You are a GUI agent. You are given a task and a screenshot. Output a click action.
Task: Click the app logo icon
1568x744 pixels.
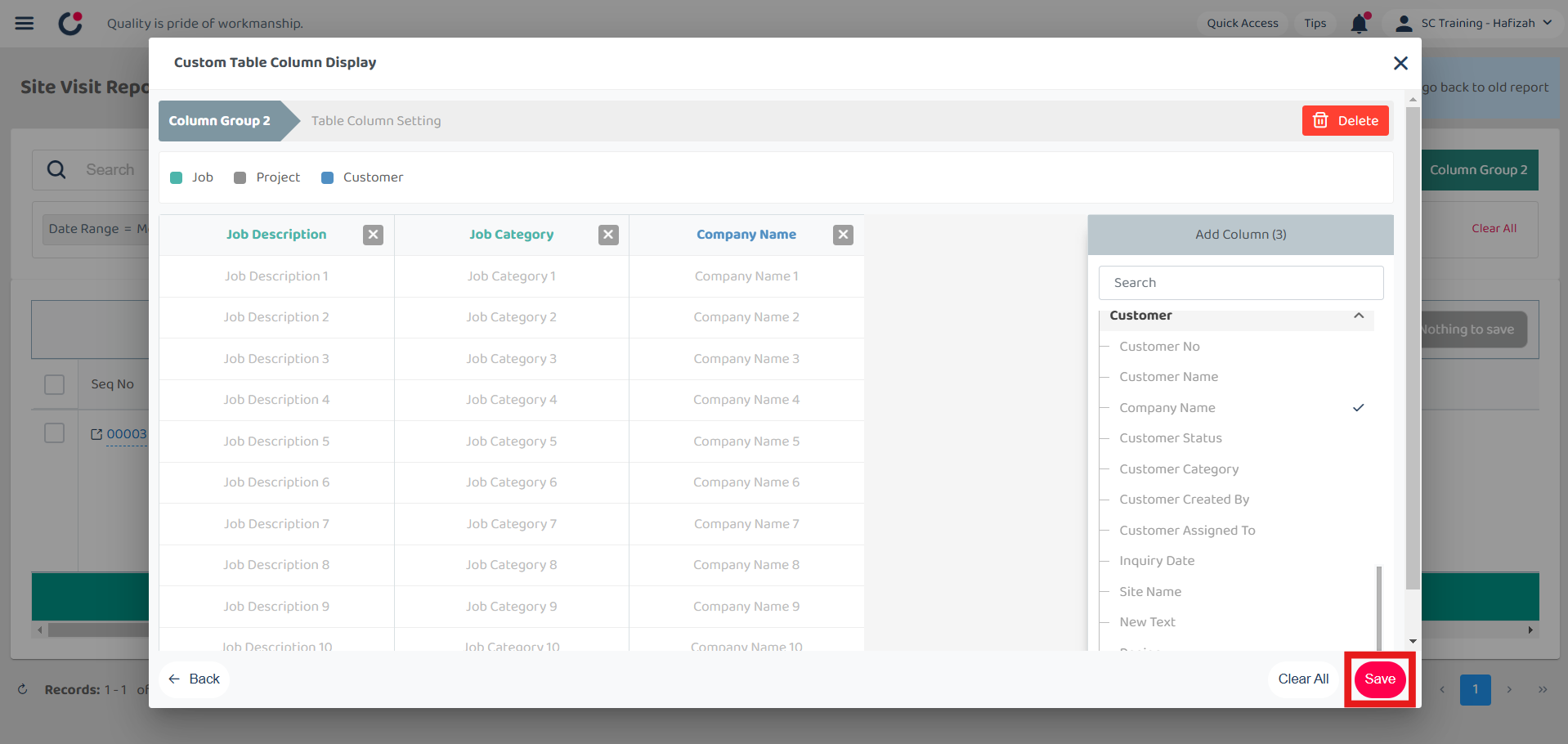[71, 23]
